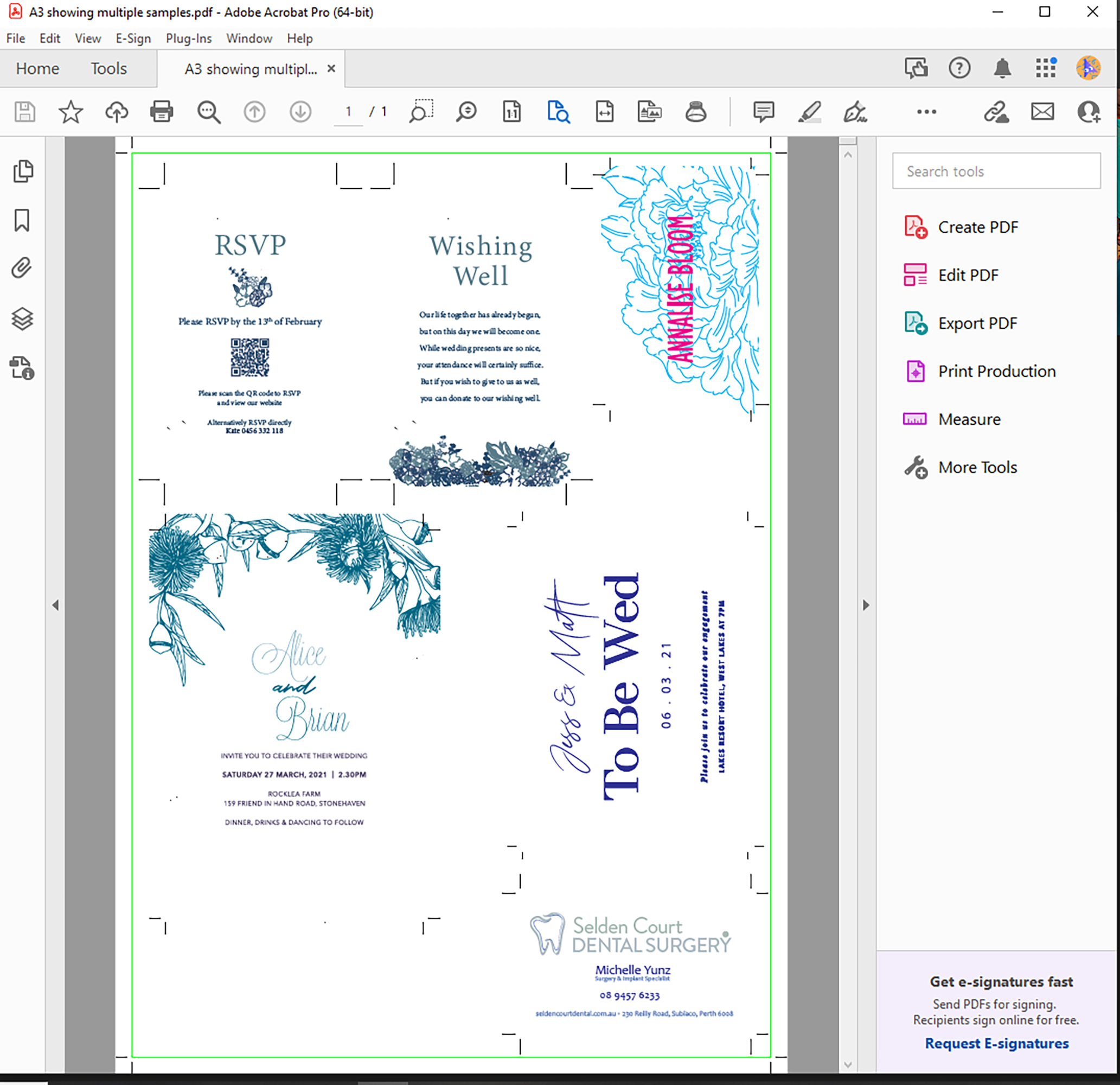Image resolution: width=1120 pixels, height=1085 pixels.
Task: Open the Layers panel in left sidebar
Action: (x=22, y=319)
